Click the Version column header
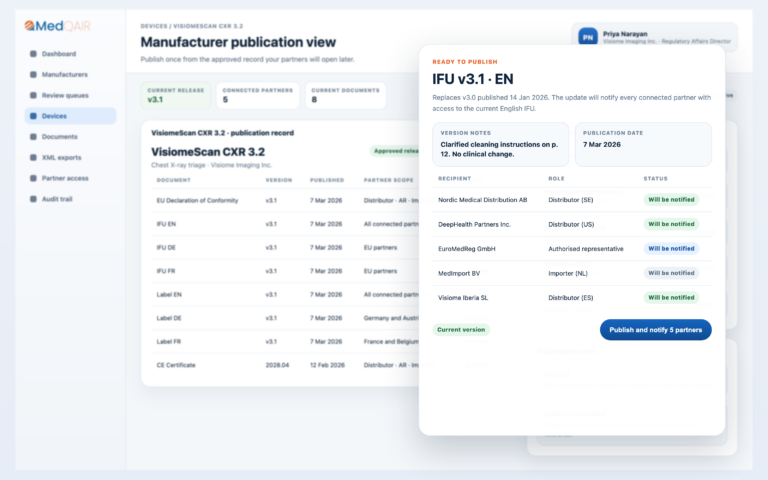The image size is (768, 480). [279, 180]
